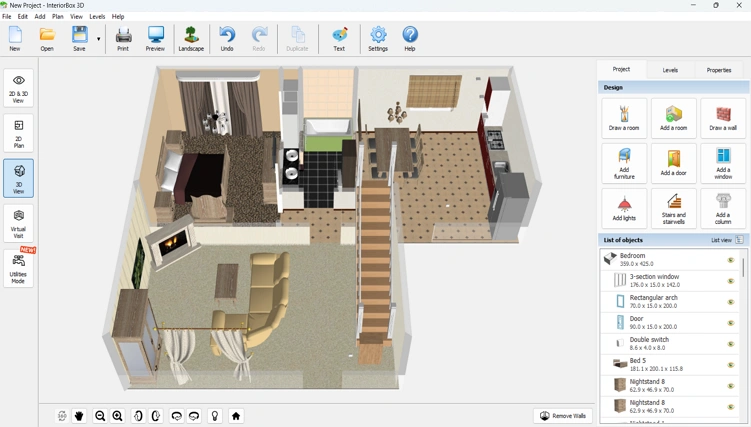Hide the 3-section window object

click(x=731, y=281)
